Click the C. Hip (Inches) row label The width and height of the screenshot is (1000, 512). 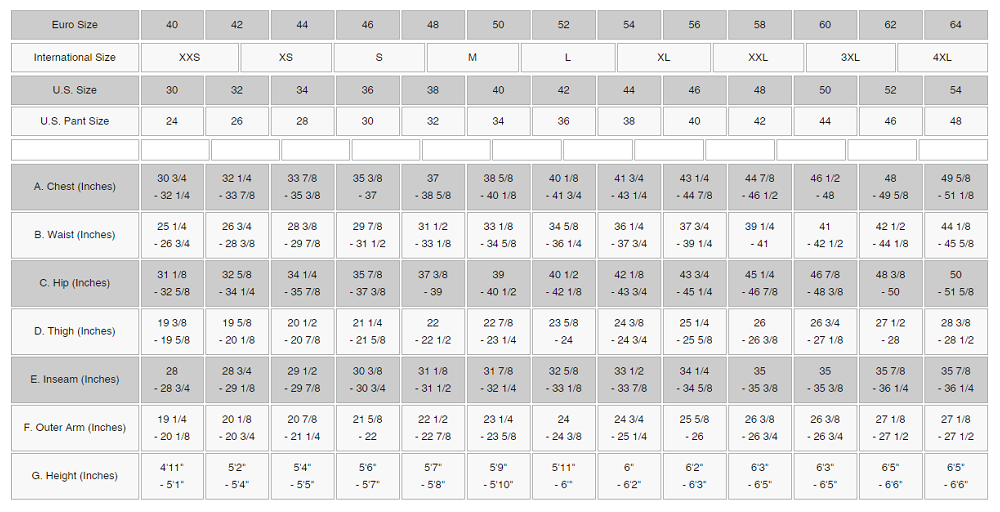75,283
